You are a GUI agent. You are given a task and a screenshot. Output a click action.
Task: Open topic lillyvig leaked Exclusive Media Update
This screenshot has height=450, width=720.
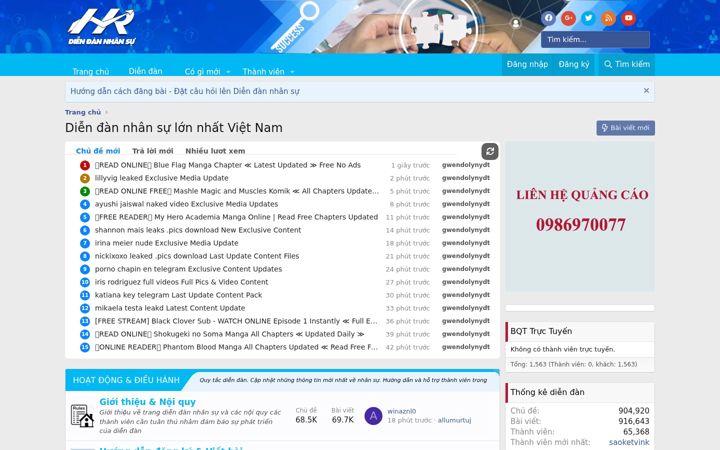(x=162, y=178)
